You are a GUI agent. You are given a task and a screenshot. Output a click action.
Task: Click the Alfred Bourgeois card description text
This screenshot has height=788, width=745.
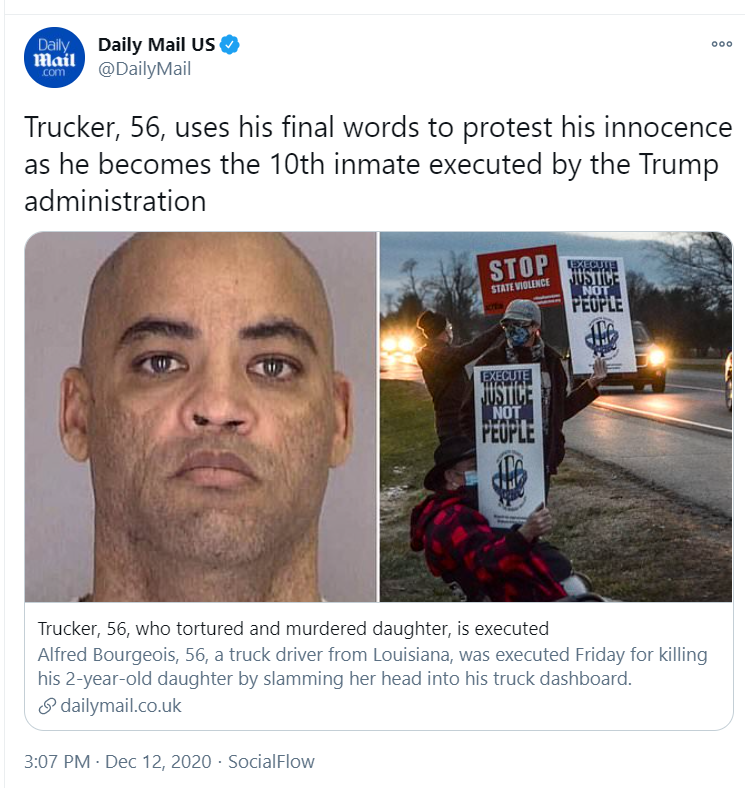pos(372,666)
